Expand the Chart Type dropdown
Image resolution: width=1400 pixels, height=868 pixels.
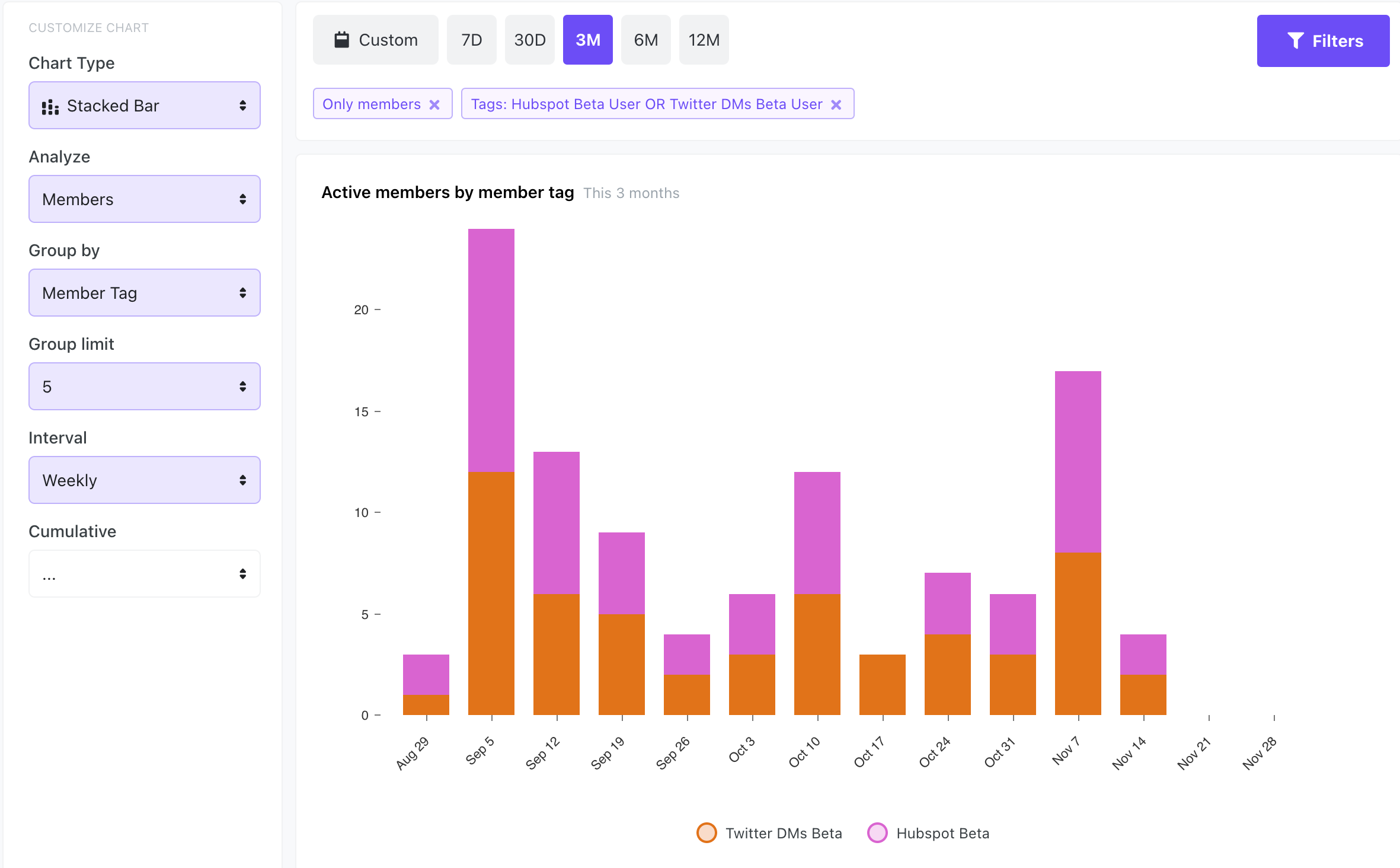point(143,104)
